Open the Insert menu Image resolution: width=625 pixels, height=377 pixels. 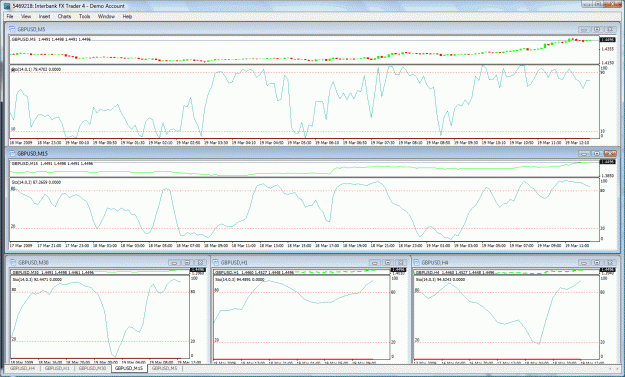(44, 16)
